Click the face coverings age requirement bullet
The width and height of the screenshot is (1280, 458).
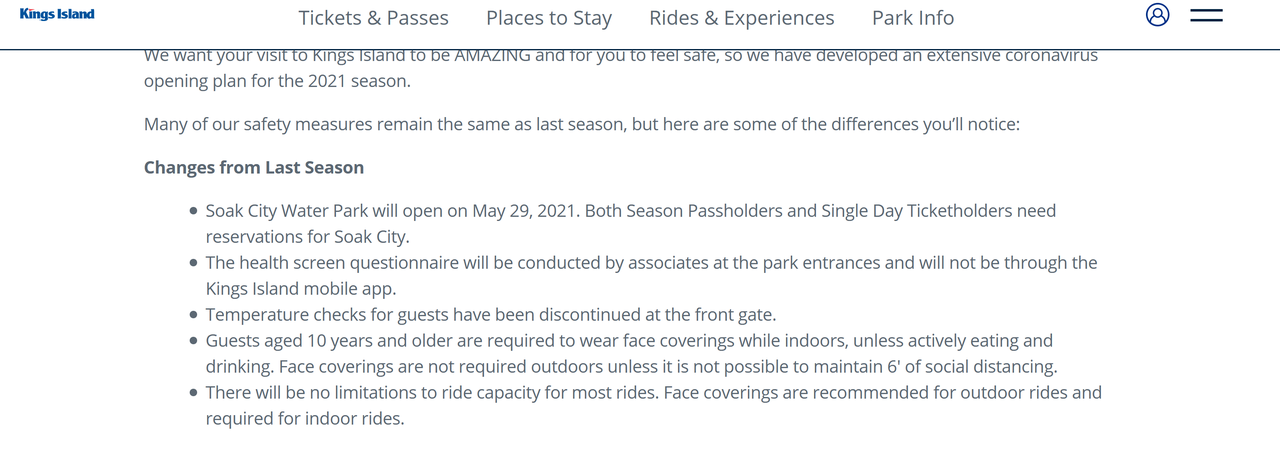[628, 341]
